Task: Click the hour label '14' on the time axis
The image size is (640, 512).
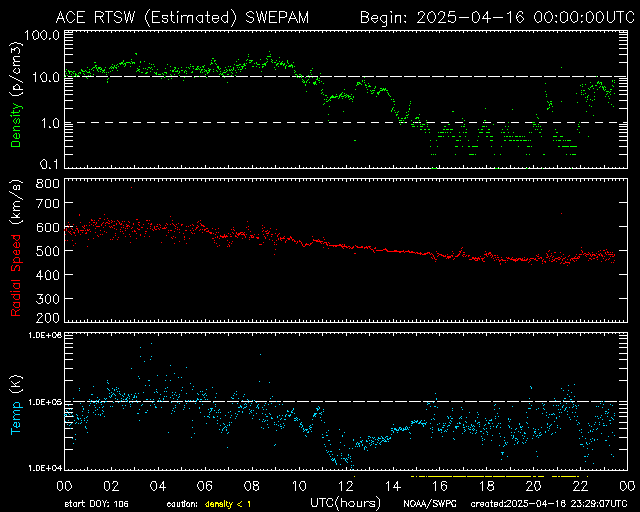Action: point(393,486)
